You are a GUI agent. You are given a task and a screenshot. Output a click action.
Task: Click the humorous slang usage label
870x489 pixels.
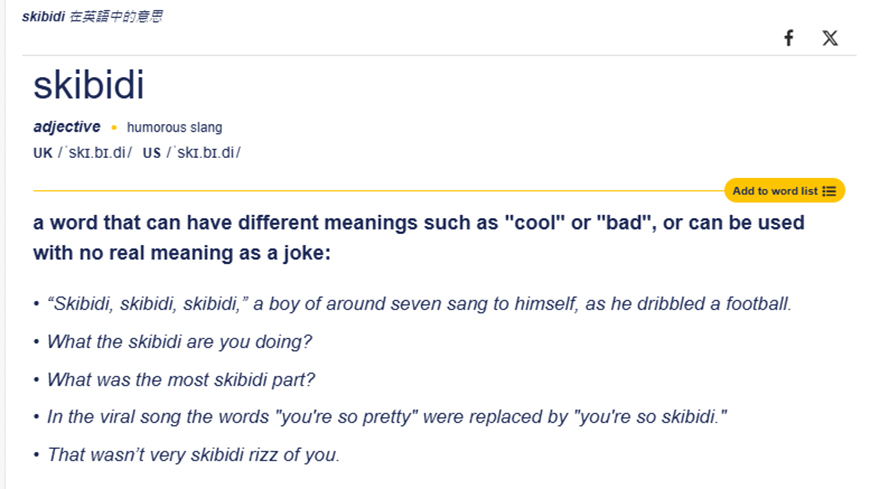(x=174, y=127)
